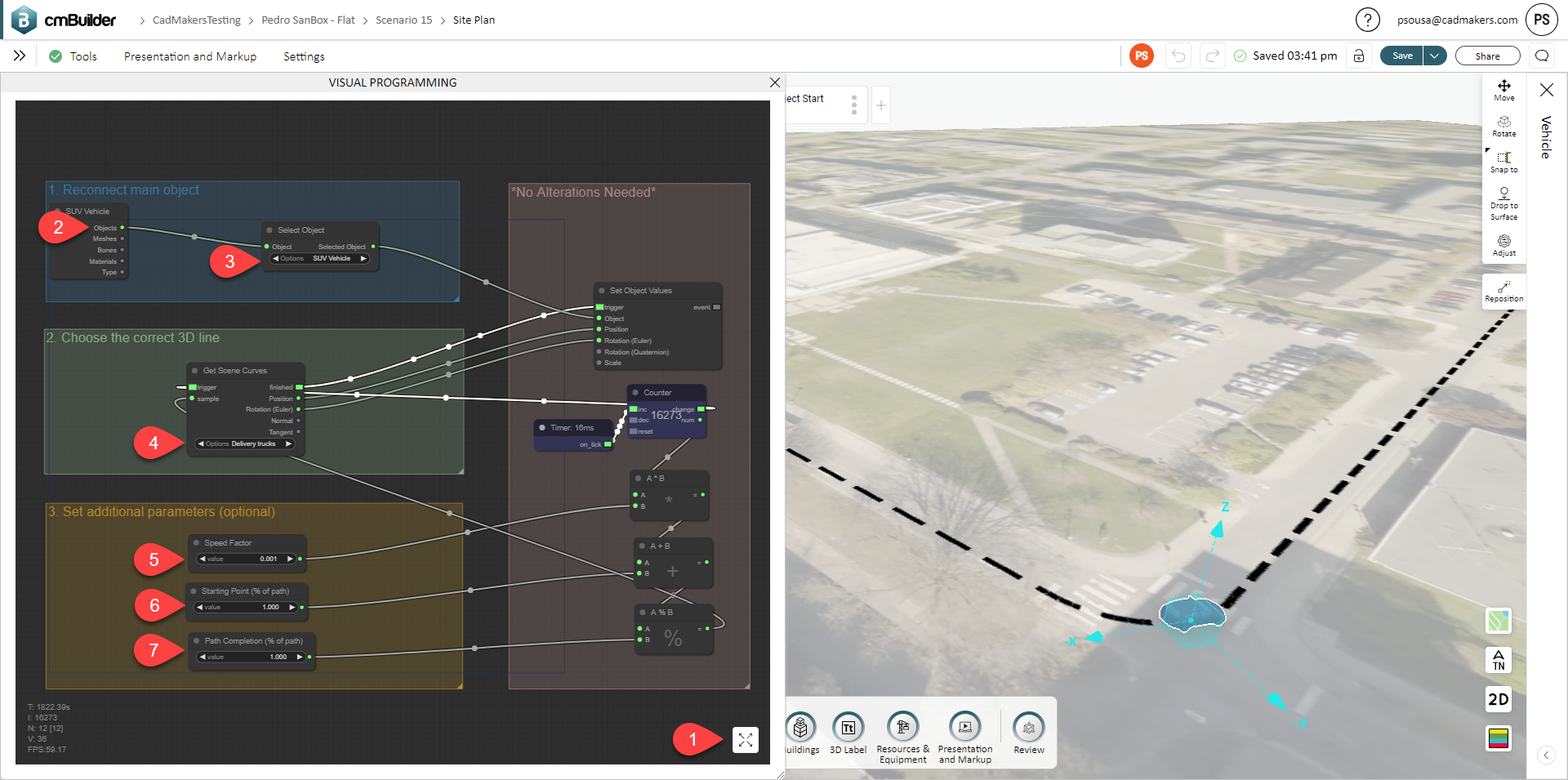Expand the left sidebar with double chevron
Viewport: 1568px width, 780px height.
pyautogui.click(x=20, y=56)
